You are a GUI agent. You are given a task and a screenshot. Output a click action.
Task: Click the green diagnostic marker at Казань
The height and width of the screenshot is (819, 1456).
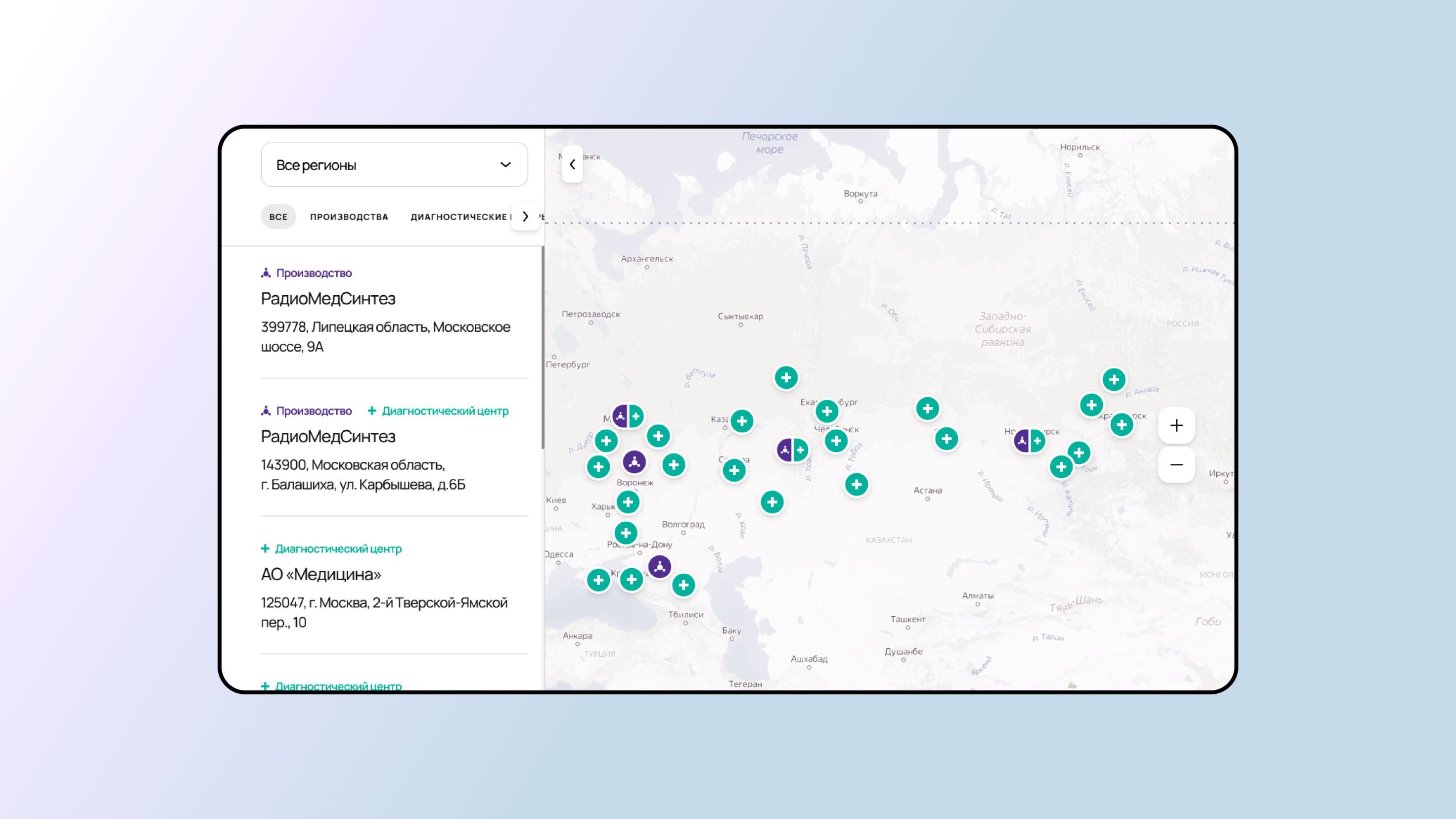[x=741, y=421]
